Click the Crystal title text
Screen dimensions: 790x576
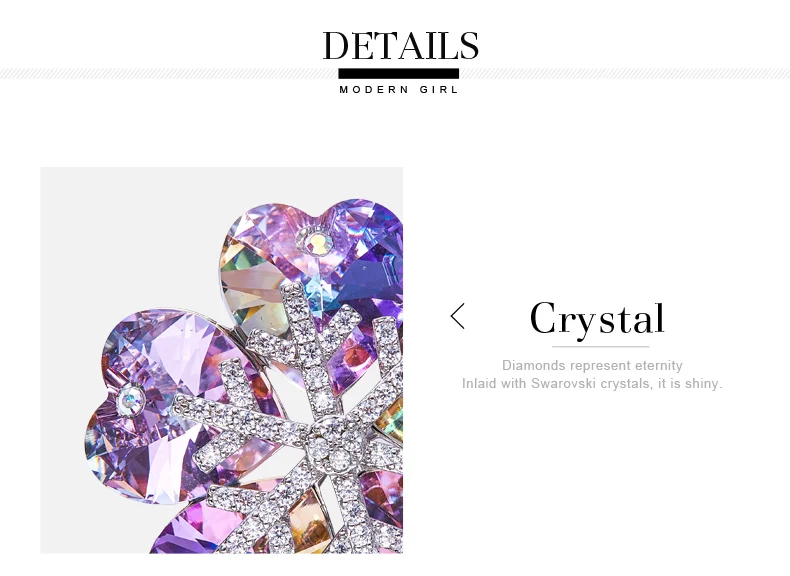[x=598, y=318]
